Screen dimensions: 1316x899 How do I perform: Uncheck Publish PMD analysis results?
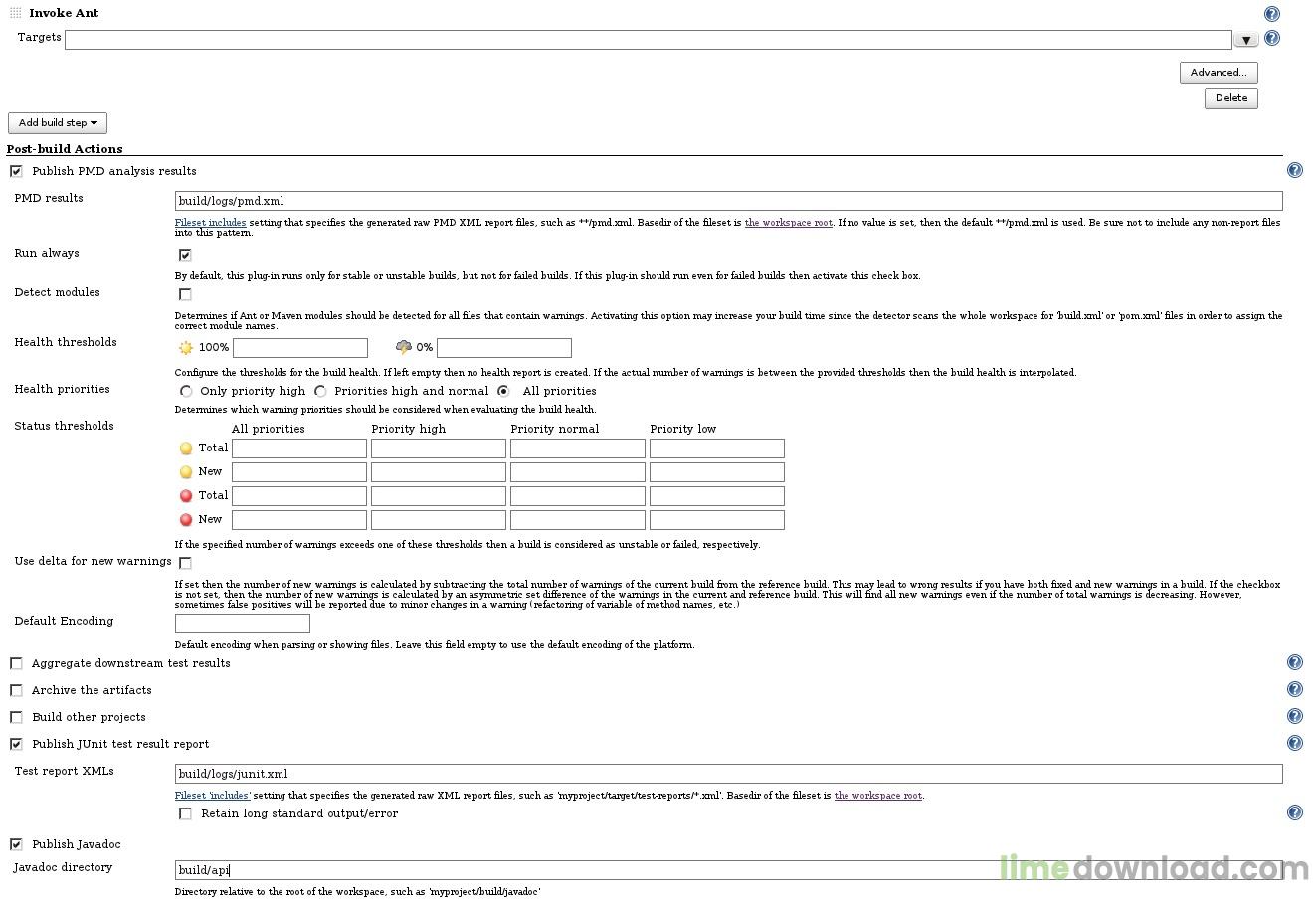pos(16,171)
